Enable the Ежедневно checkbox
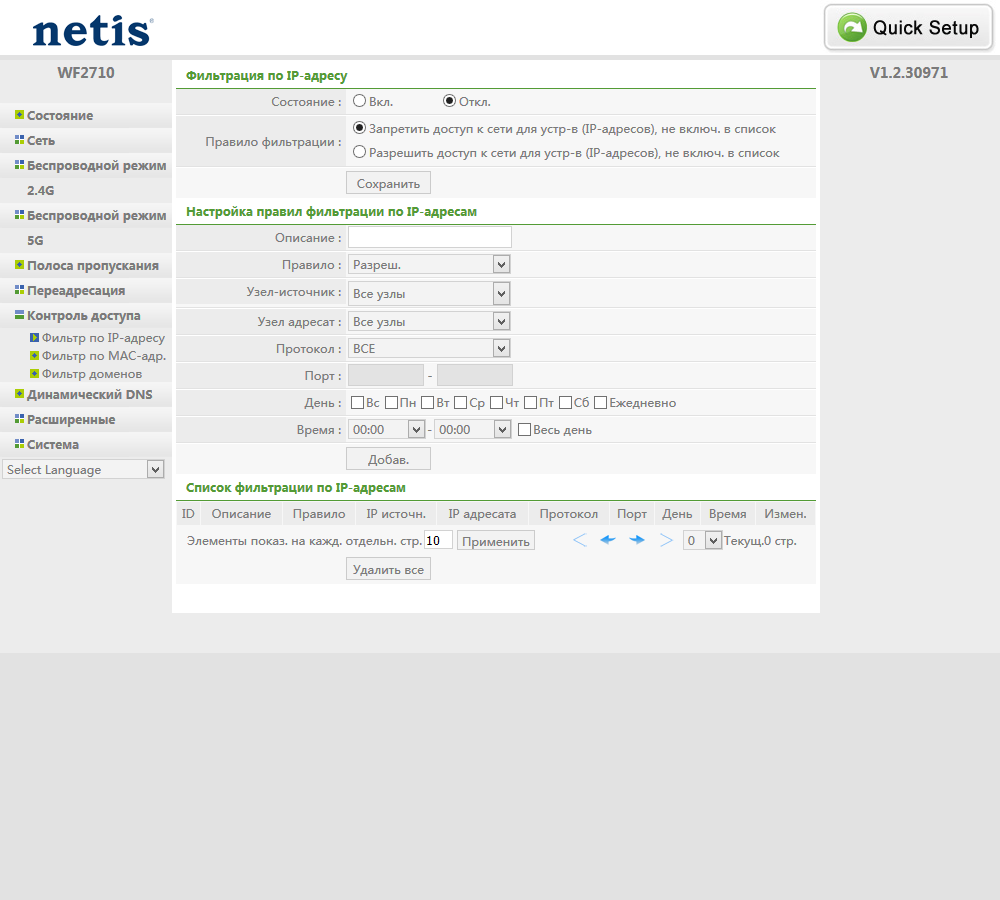The width and height of the screenshot is (1000, 900). tap(600, 402)
